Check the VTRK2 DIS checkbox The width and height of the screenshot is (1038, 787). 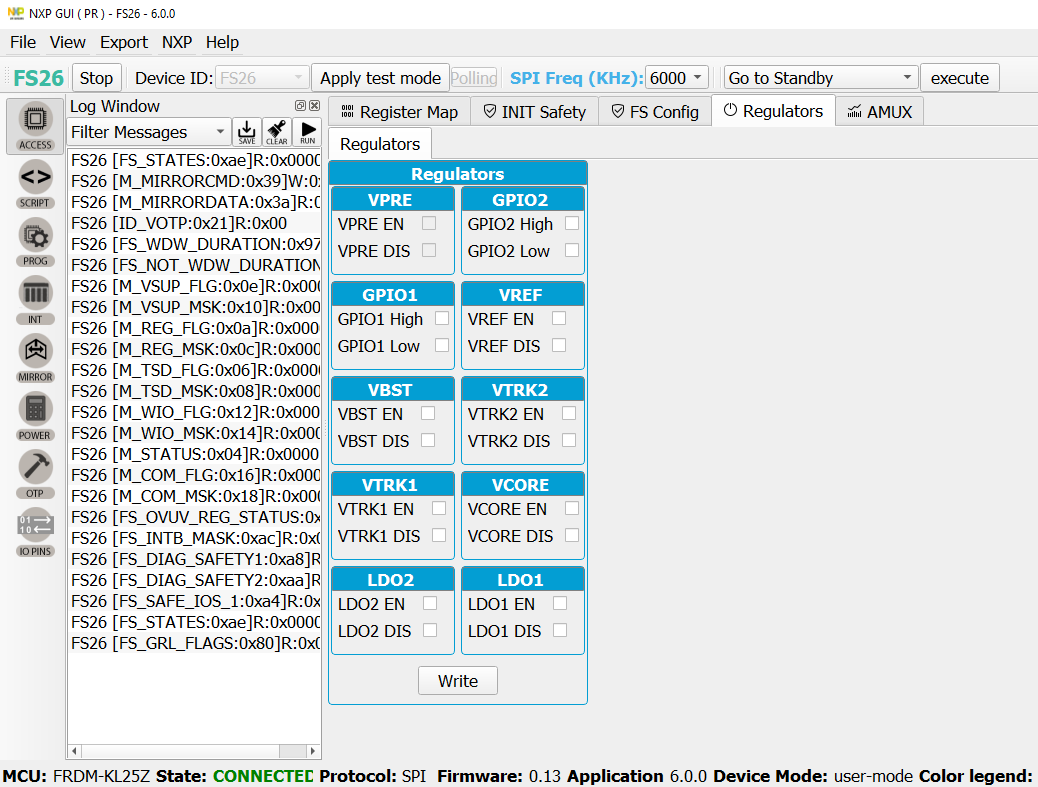570,440
